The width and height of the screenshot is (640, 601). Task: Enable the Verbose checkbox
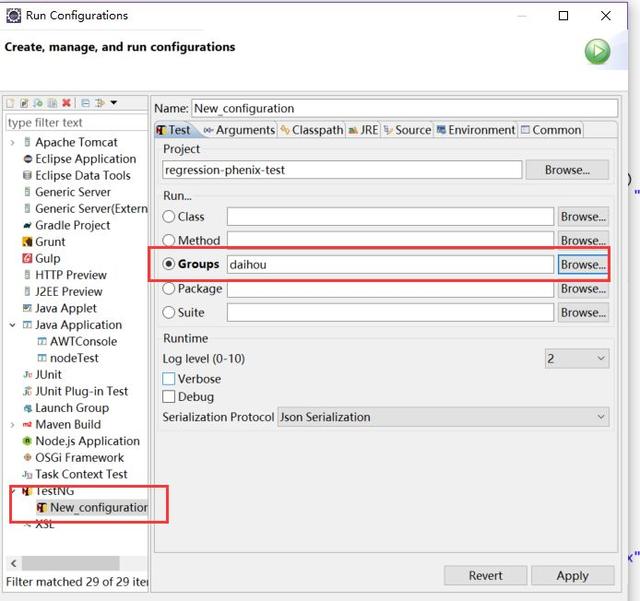[x=169, y=379]
